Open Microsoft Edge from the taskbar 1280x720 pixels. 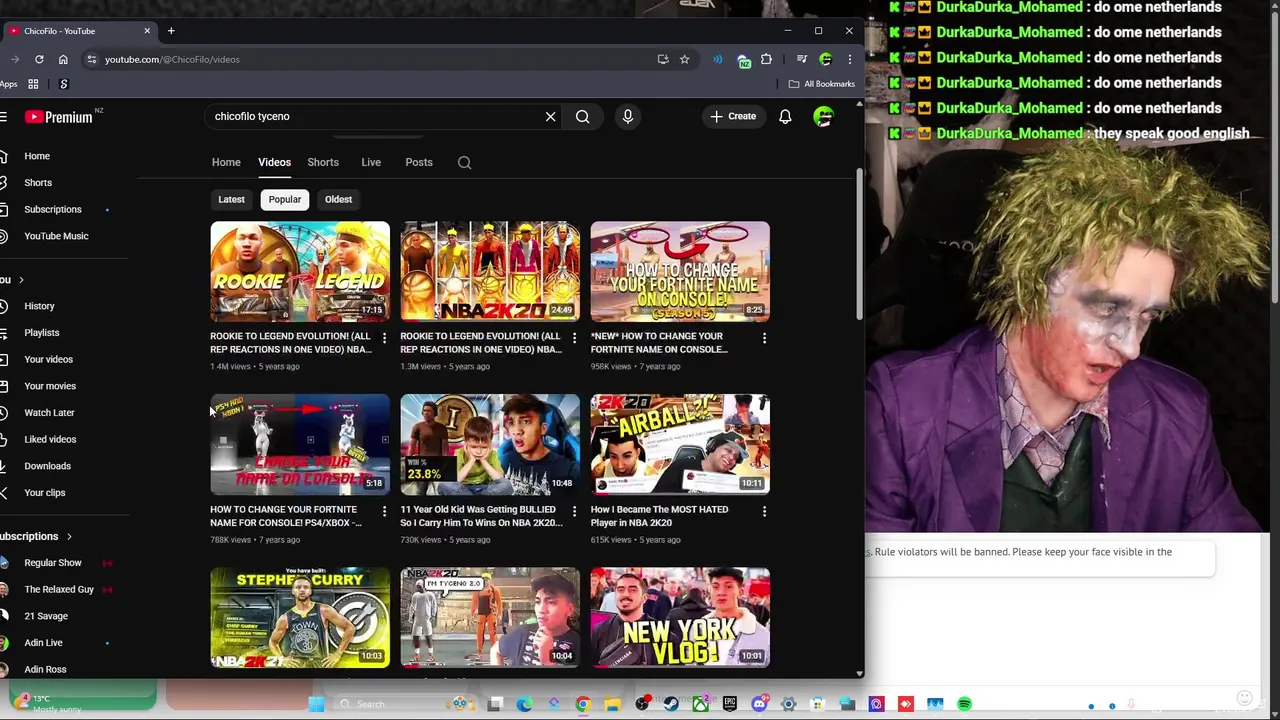pyautogui.click(x=524, y=704)
